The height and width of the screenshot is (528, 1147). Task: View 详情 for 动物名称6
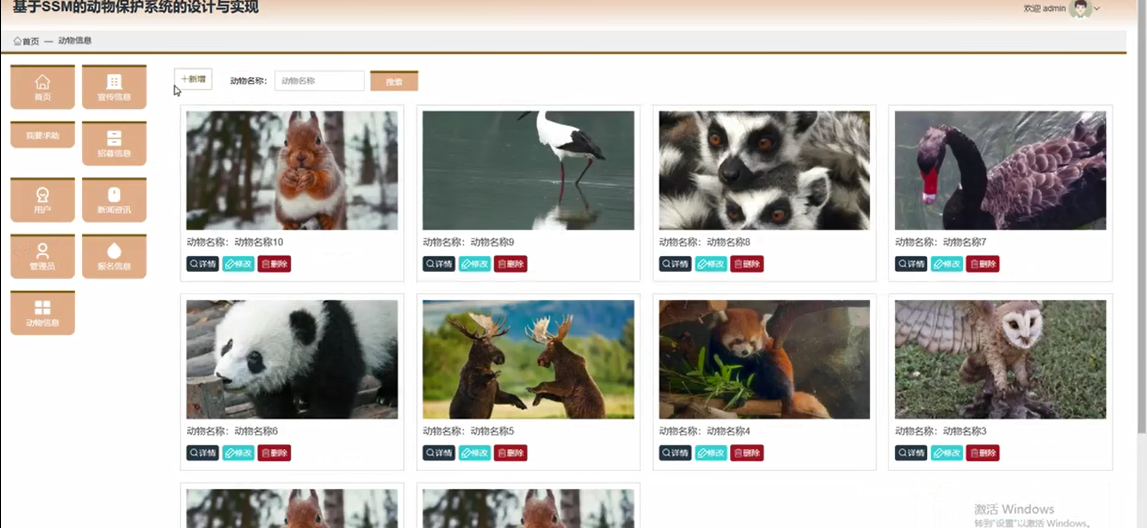click(203, 453)
